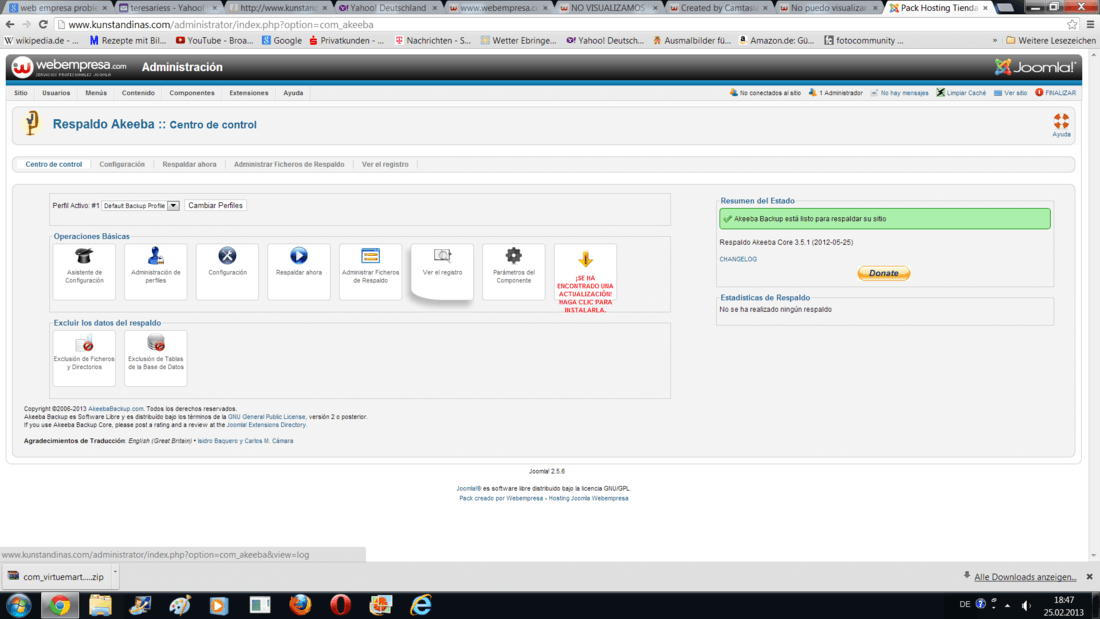Open AkeebaBackup.com copyright link

coord(116,408)
